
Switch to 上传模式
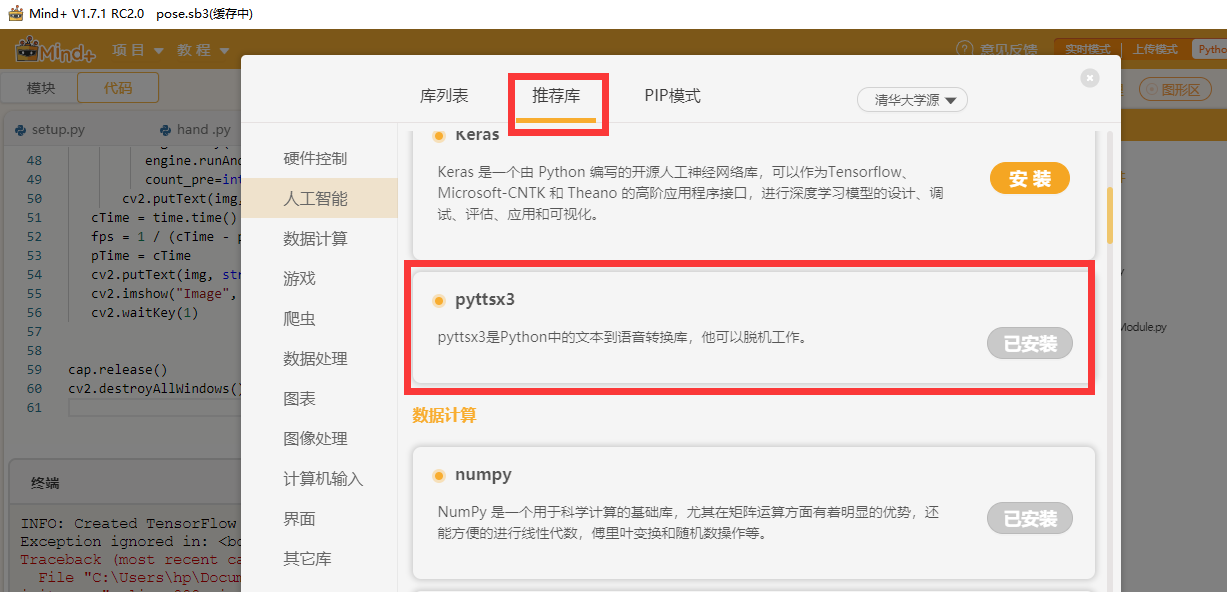click(x=1156, y=49)
